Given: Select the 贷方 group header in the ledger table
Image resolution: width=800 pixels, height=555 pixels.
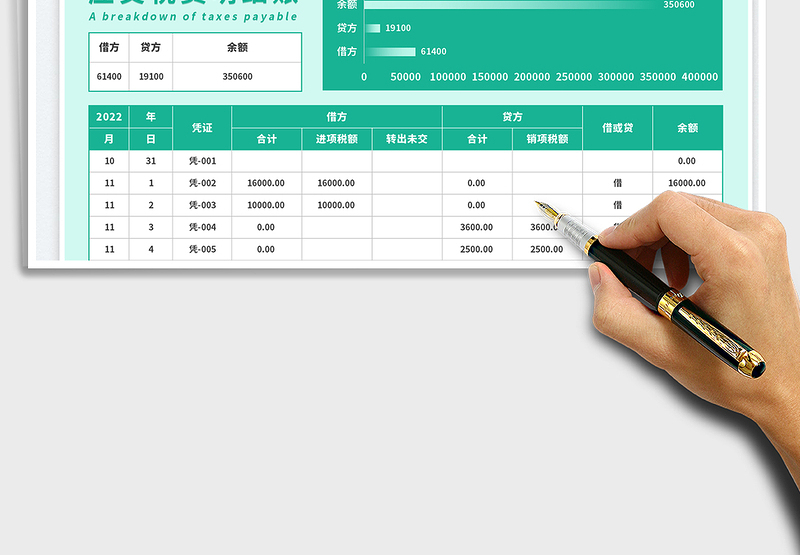Looking at the screenshot, I should pyautogui.click(x=512, y=117).
